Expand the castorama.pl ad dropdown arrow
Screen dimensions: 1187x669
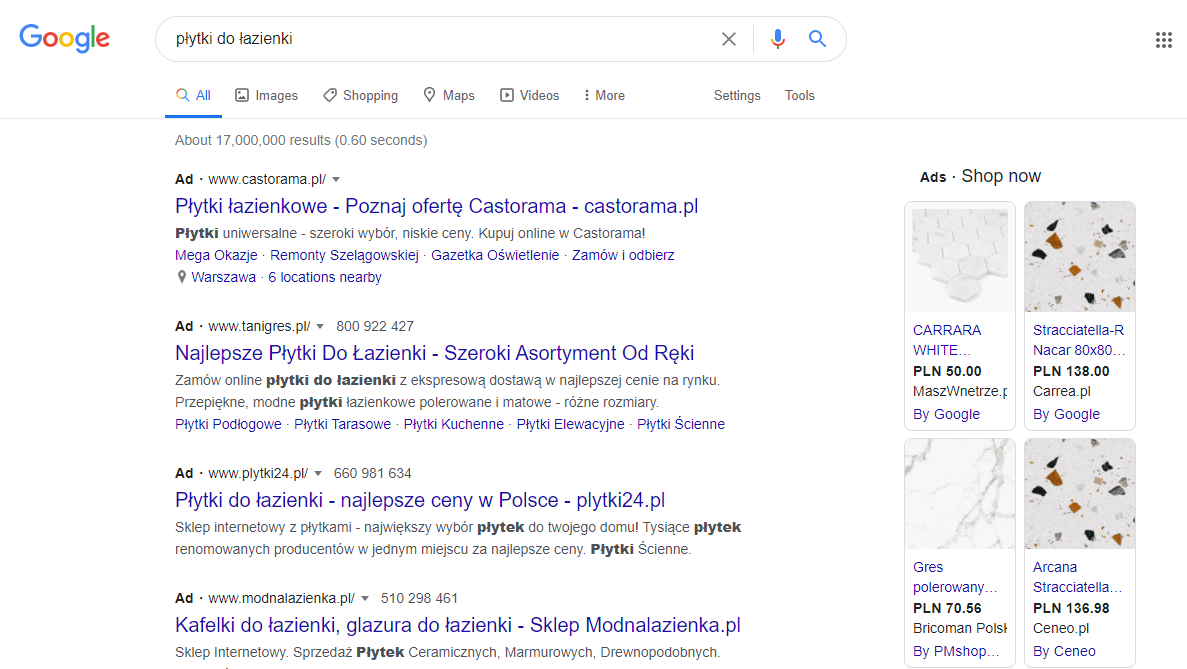point(336,180)
